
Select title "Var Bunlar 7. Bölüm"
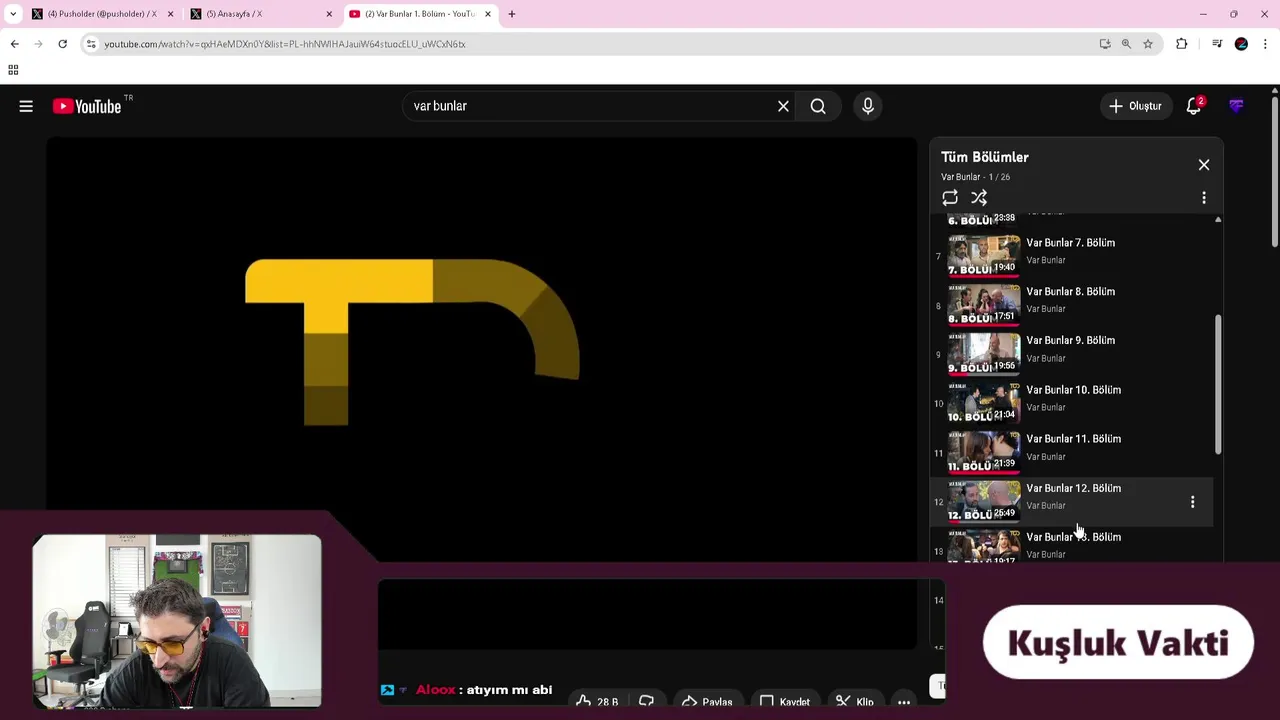pos(1070,243)
